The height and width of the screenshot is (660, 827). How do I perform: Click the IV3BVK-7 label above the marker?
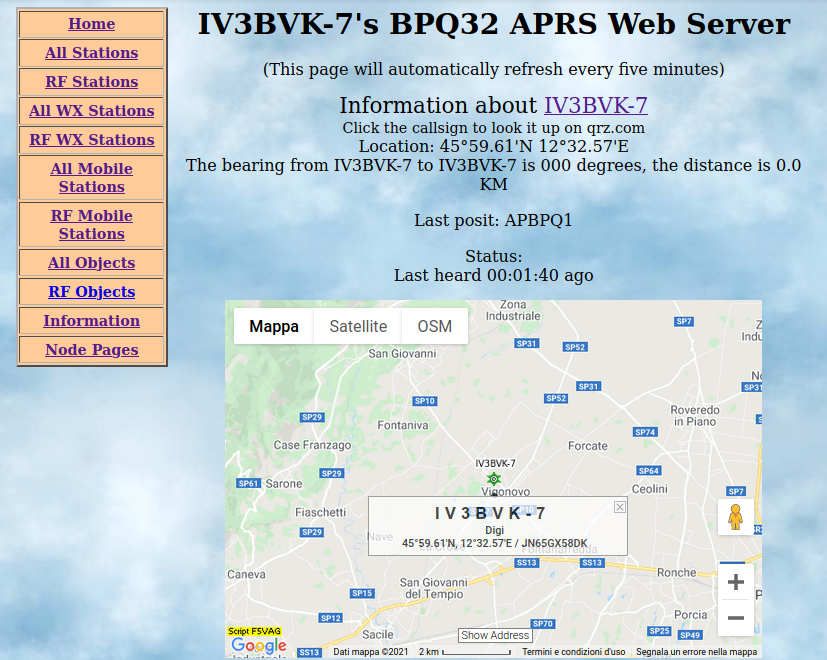[495, 464]
